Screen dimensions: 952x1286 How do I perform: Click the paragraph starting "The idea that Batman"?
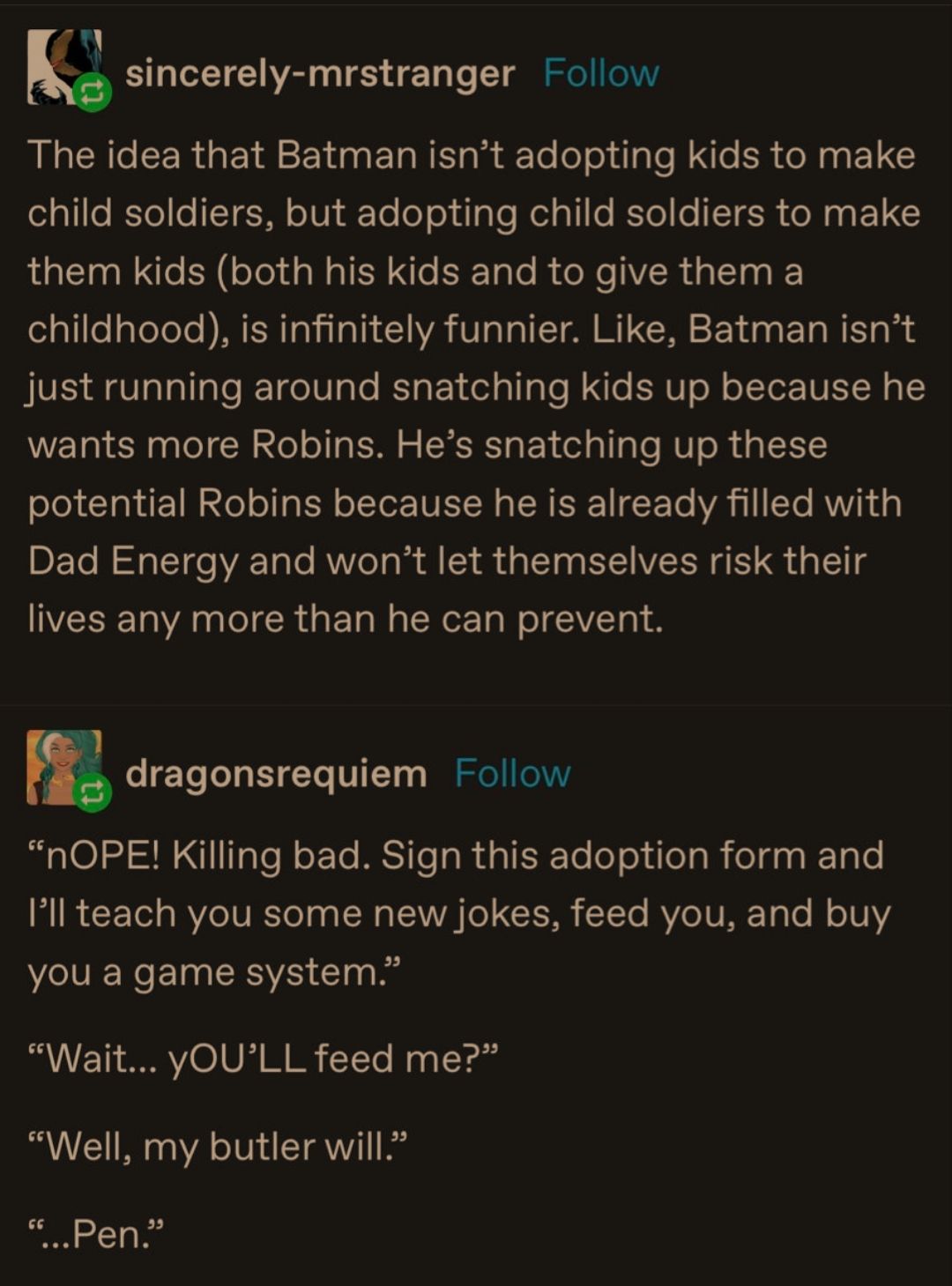pyautogui.click(x=474, y=386)
